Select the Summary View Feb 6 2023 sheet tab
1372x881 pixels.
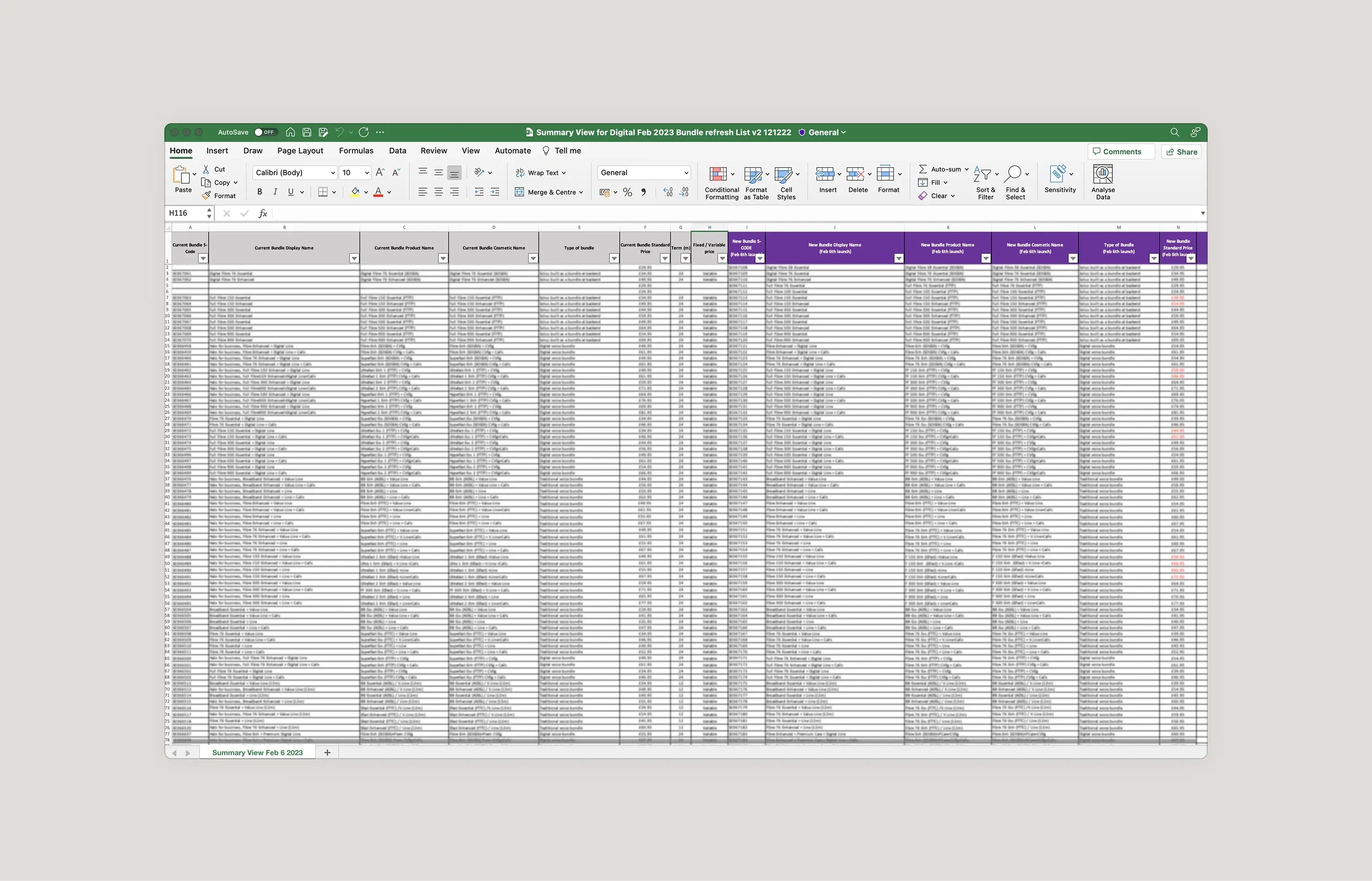tap(257, 753)
